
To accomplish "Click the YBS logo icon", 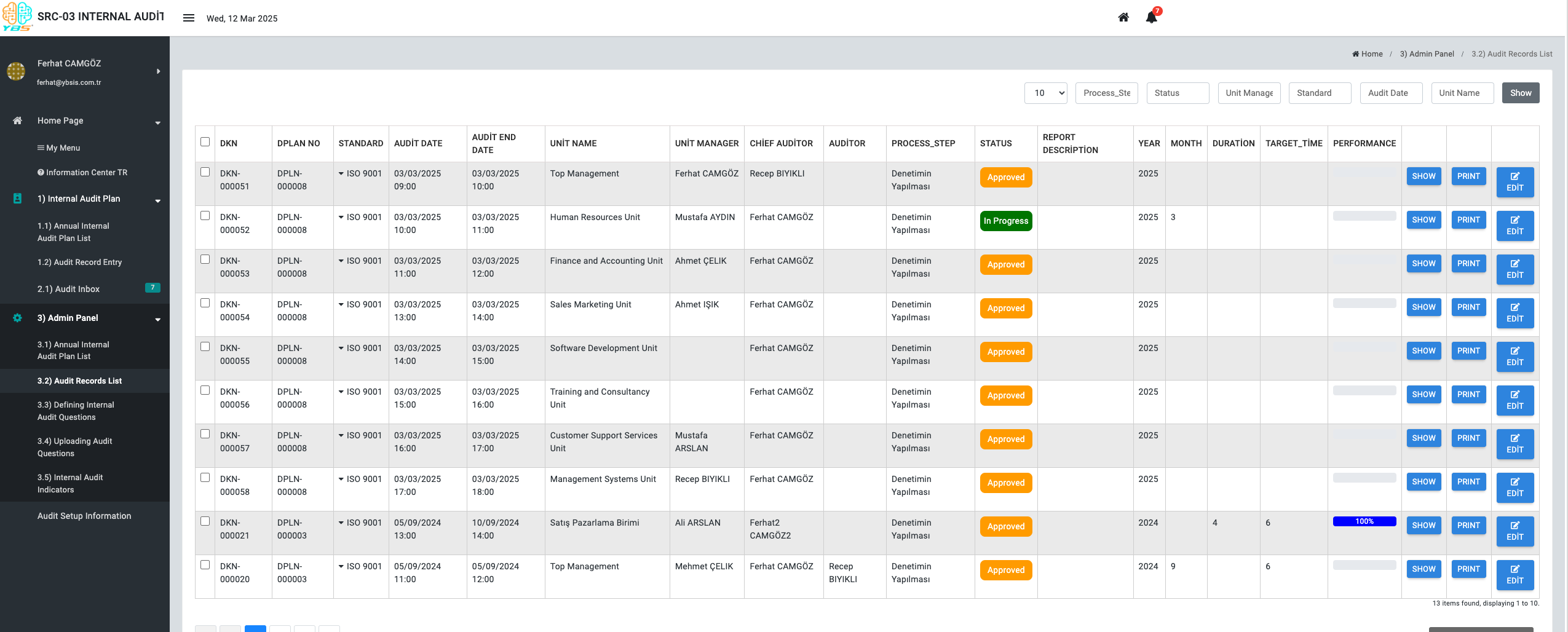I will (17, 16).
